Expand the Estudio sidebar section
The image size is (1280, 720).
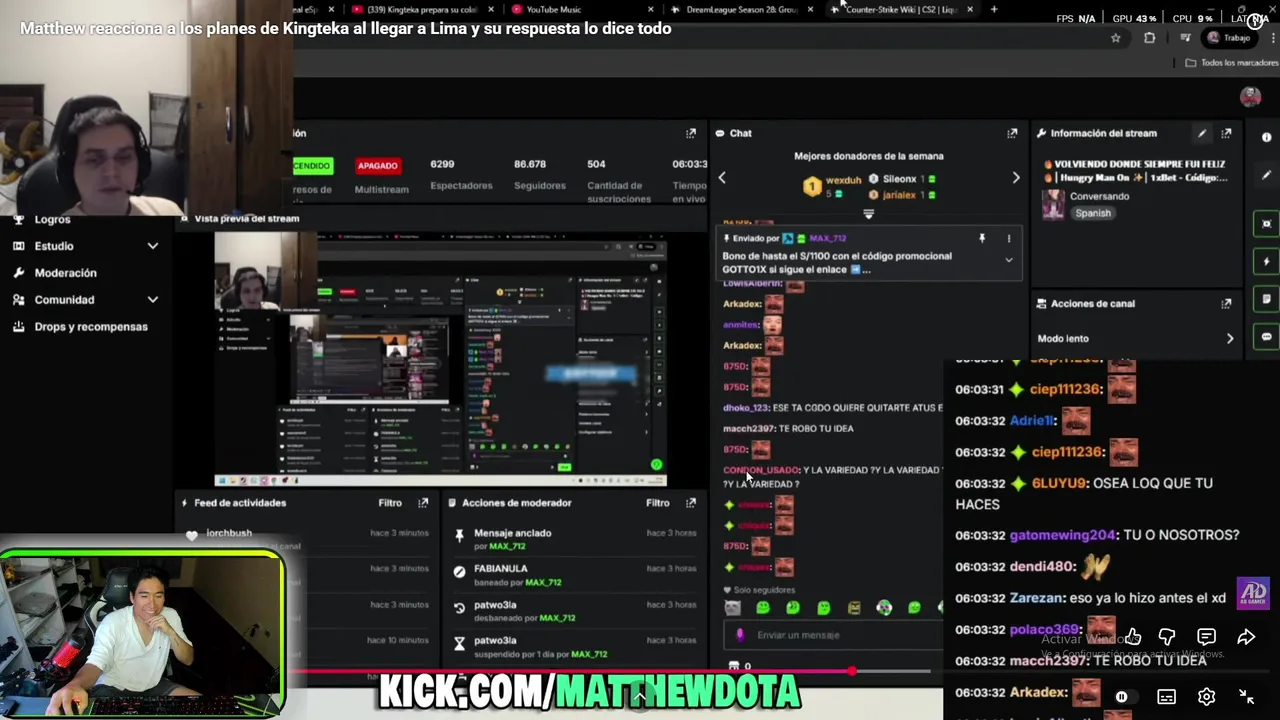point(86,246)
